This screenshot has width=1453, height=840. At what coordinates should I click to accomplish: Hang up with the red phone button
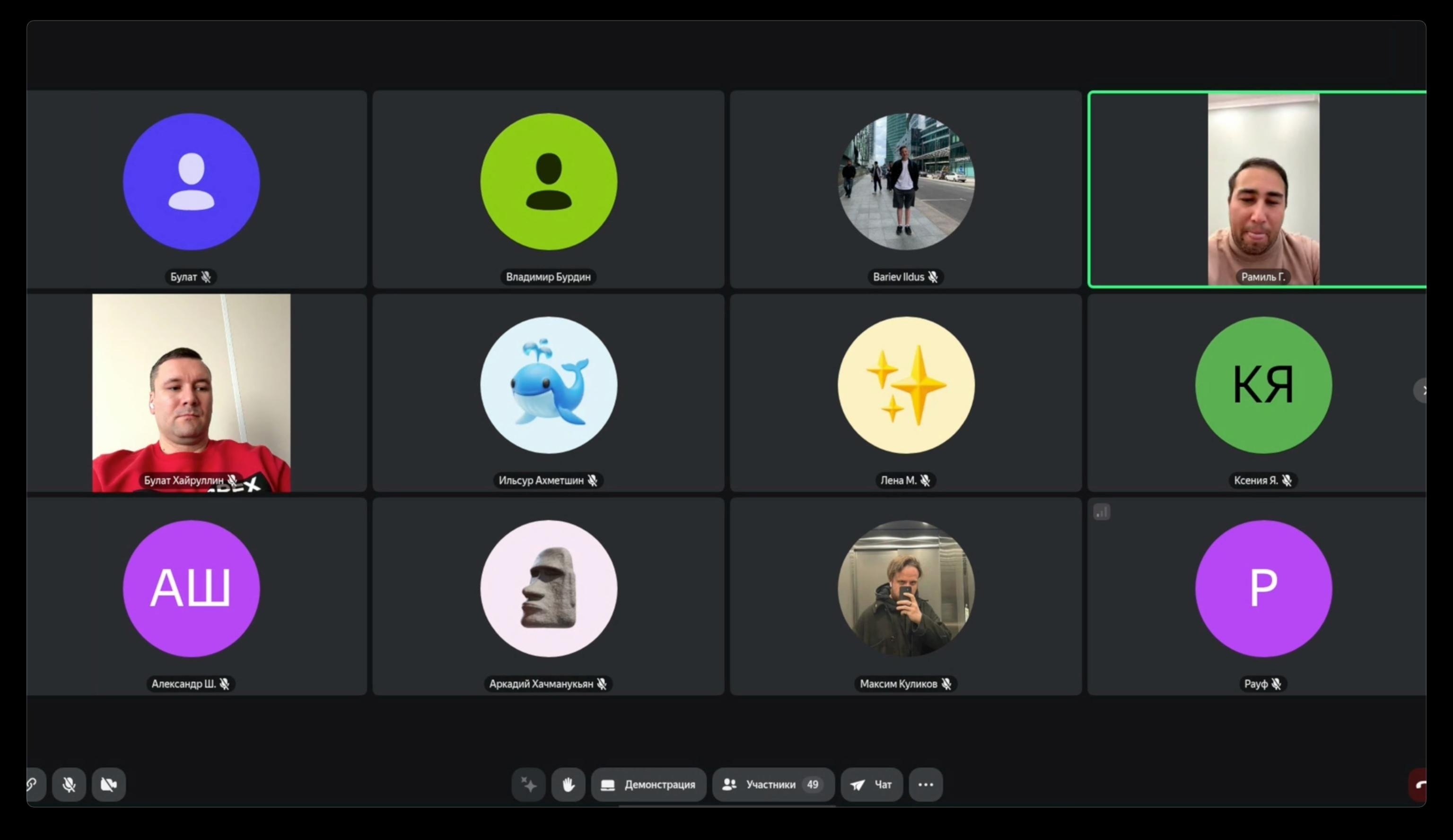(1418, 784)
